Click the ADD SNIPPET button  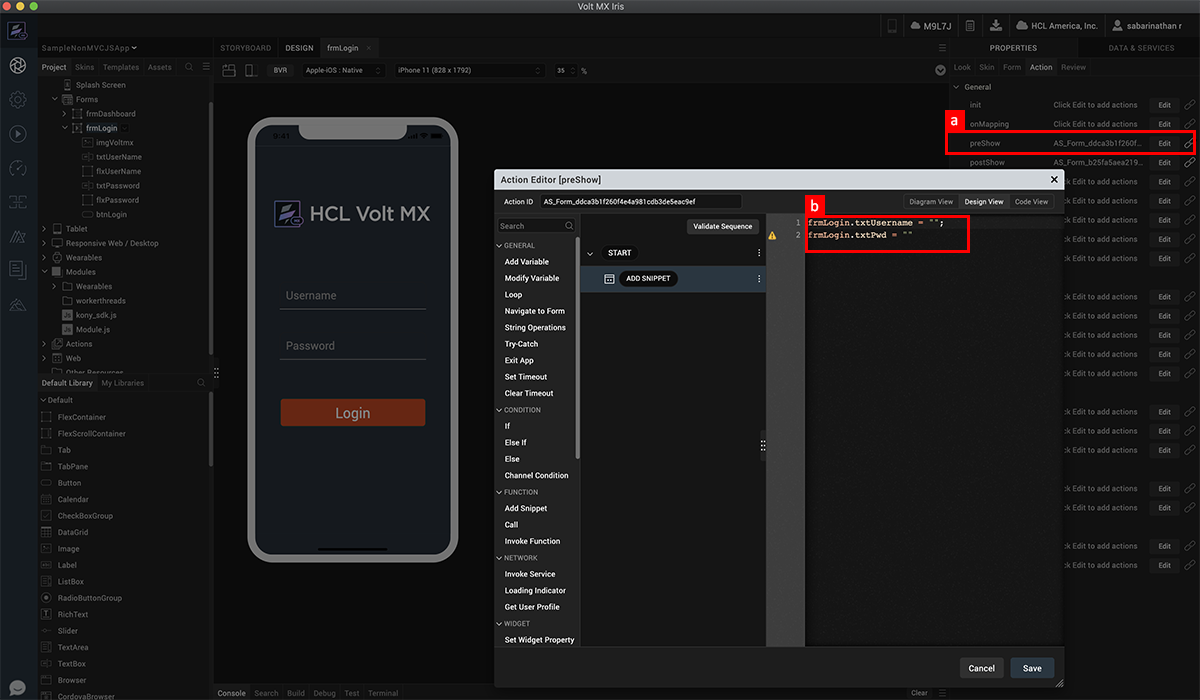[x=649, y=279]
